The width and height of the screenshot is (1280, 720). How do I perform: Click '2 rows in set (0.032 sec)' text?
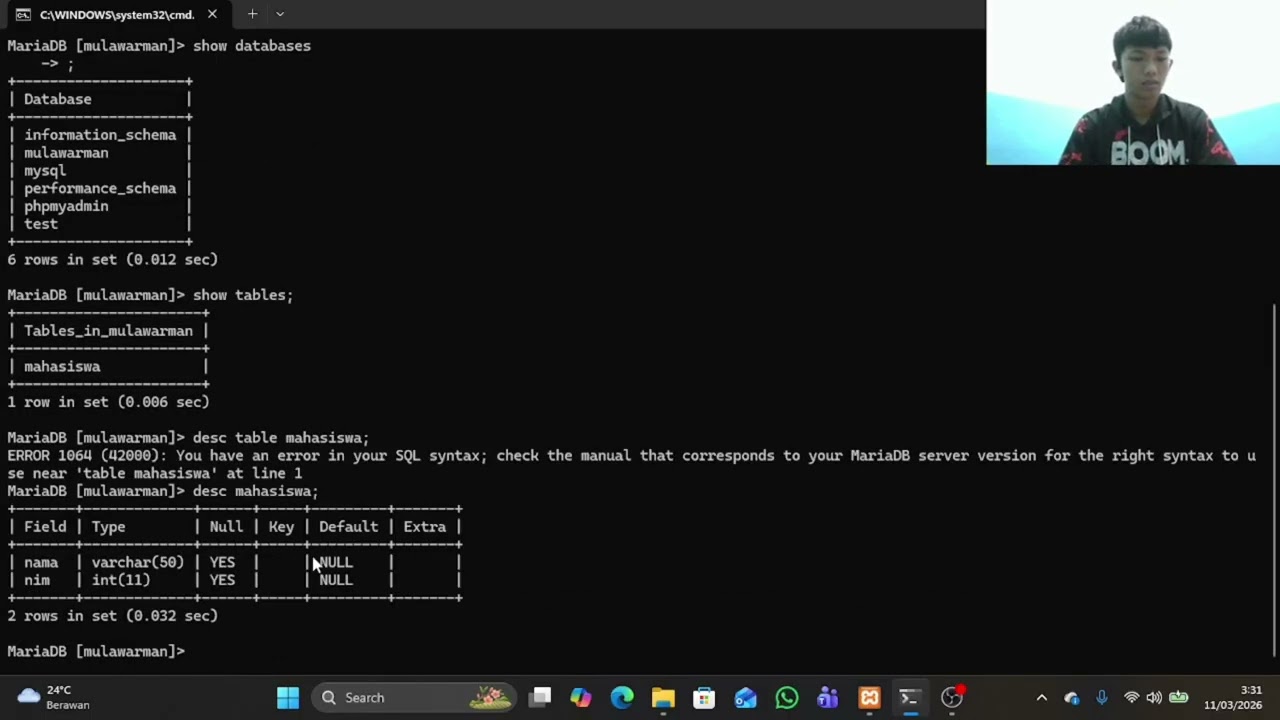(x=112, y=616)
